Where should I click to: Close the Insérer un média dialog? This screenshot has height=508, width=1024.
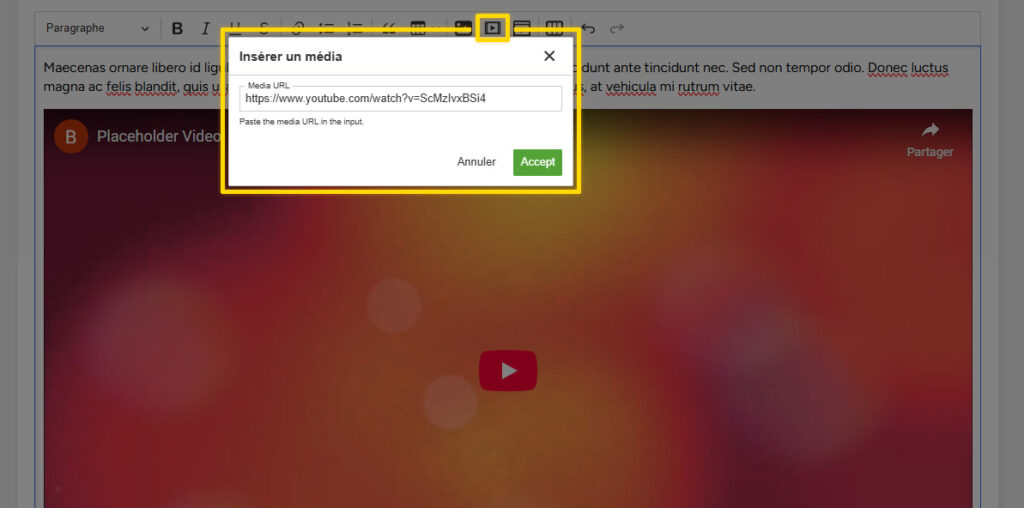pyautogui.click(x=549, y=56)
